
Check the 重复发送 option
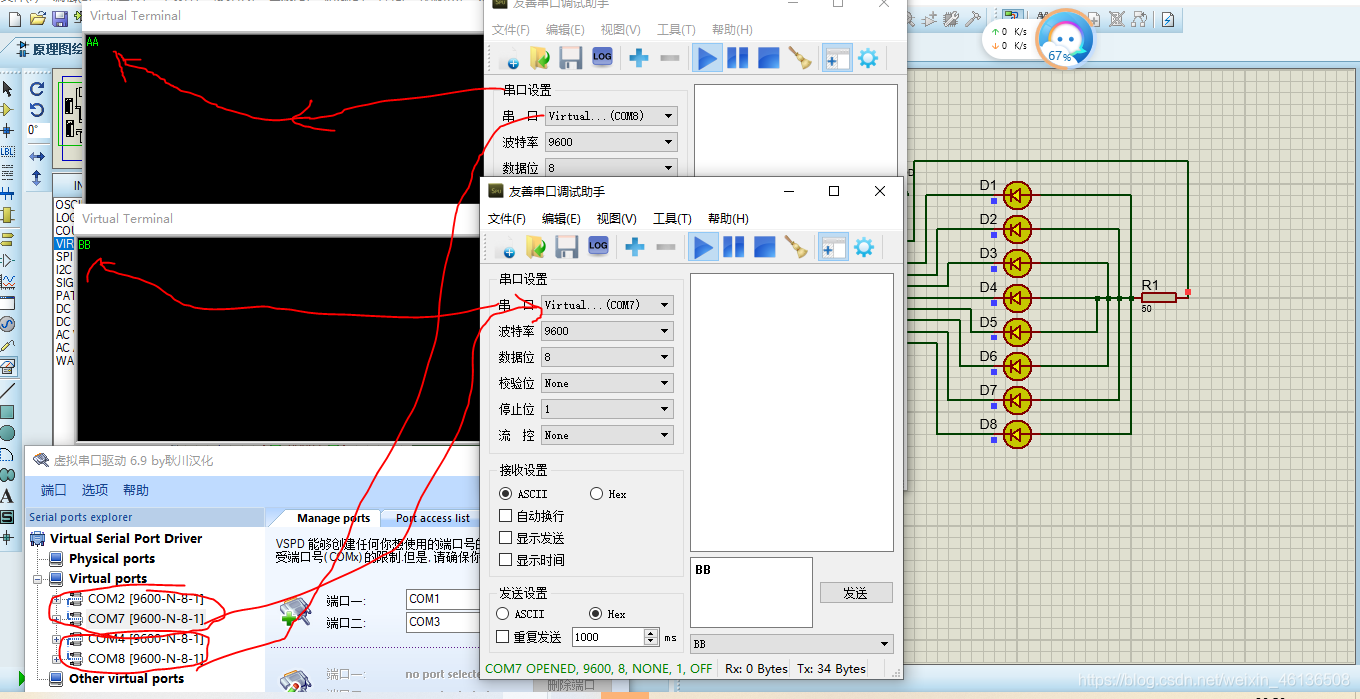point(501,637)
